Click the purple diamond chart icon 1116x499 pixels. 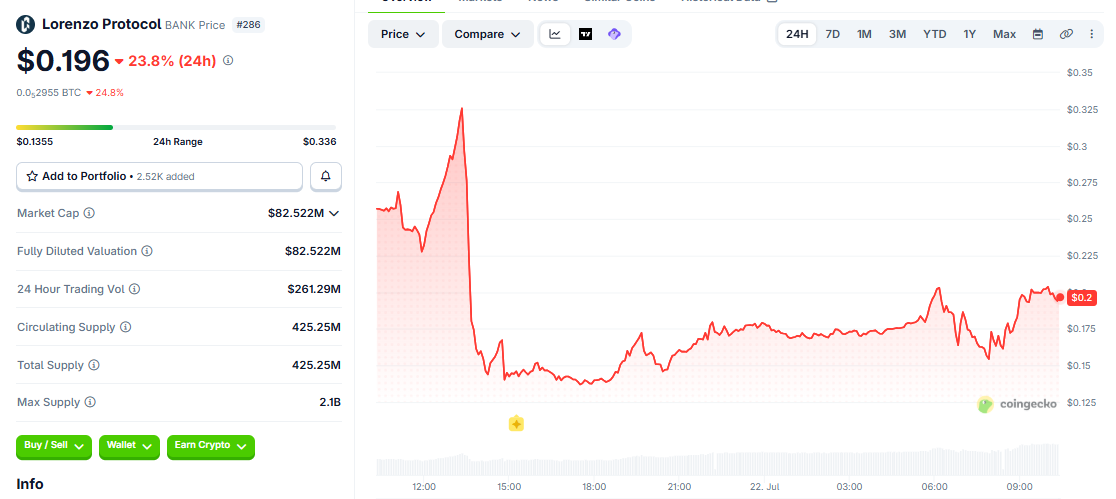pos(614,34)
